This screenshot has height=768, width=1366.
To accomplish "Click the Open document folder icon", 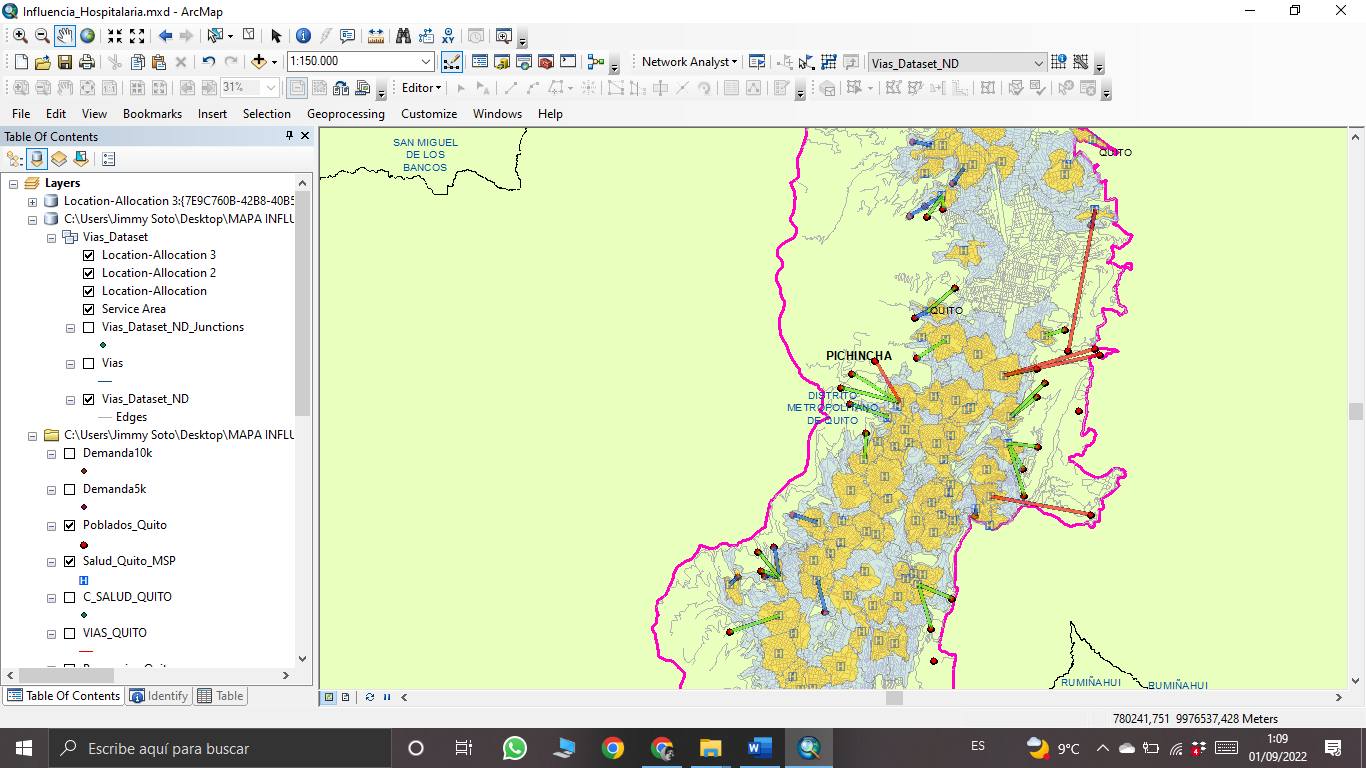I will coord(42,62).
